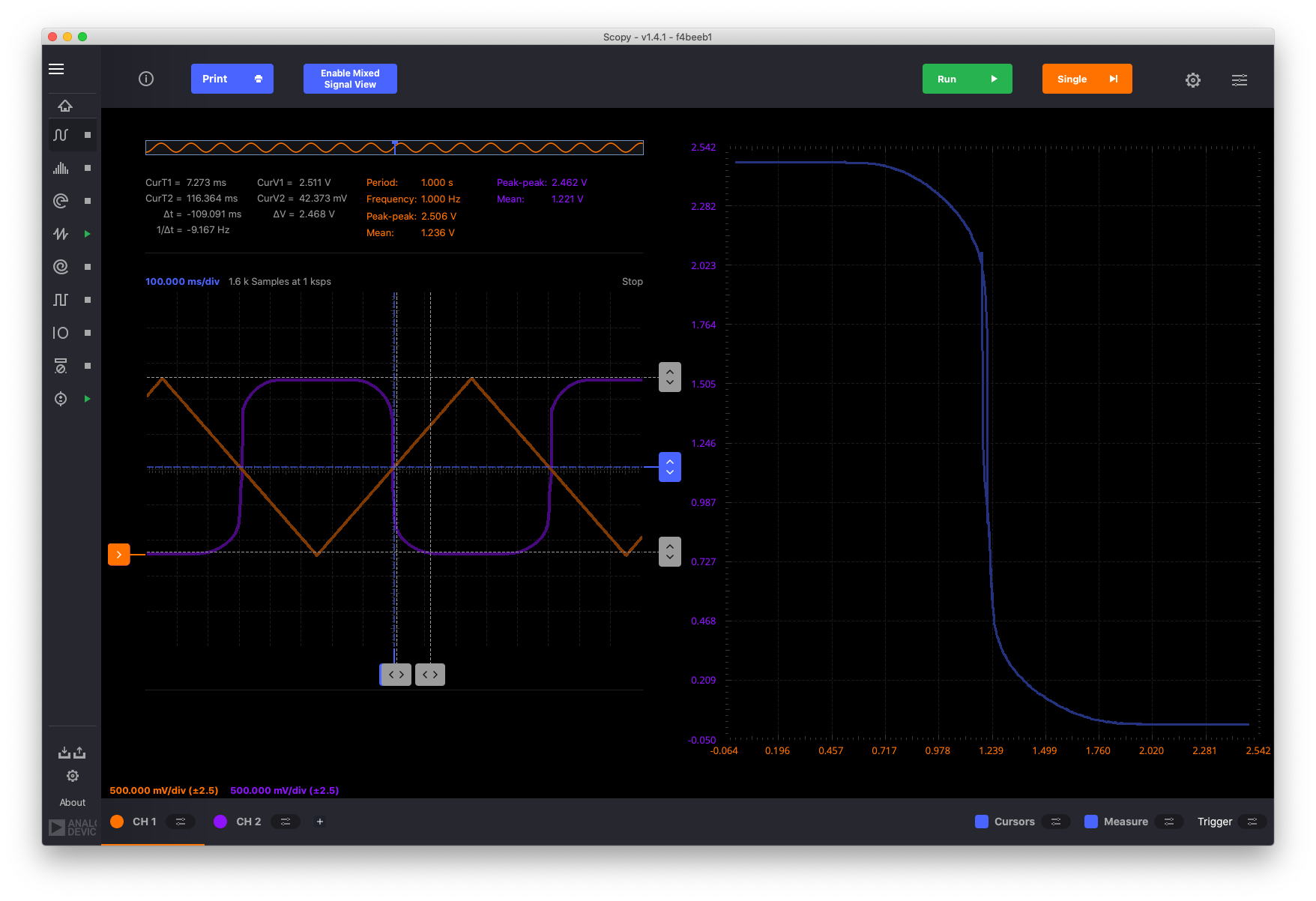1316x901 pixels.
Task: Toggle run state of the Spectrum Analyzer
Action: pyautogui.click(x=88, y=168)
